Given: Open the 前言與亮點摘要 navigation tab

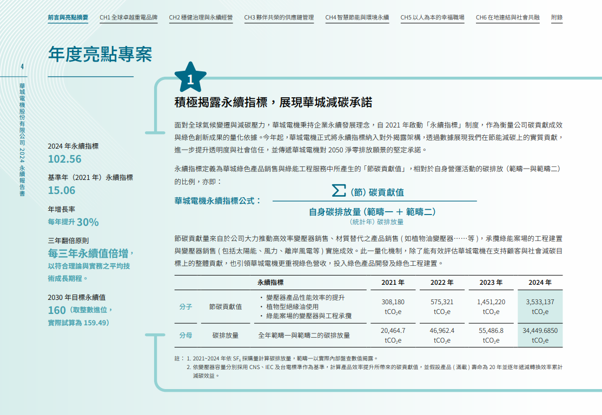Looking at the screenshot, I should (68, 18).
